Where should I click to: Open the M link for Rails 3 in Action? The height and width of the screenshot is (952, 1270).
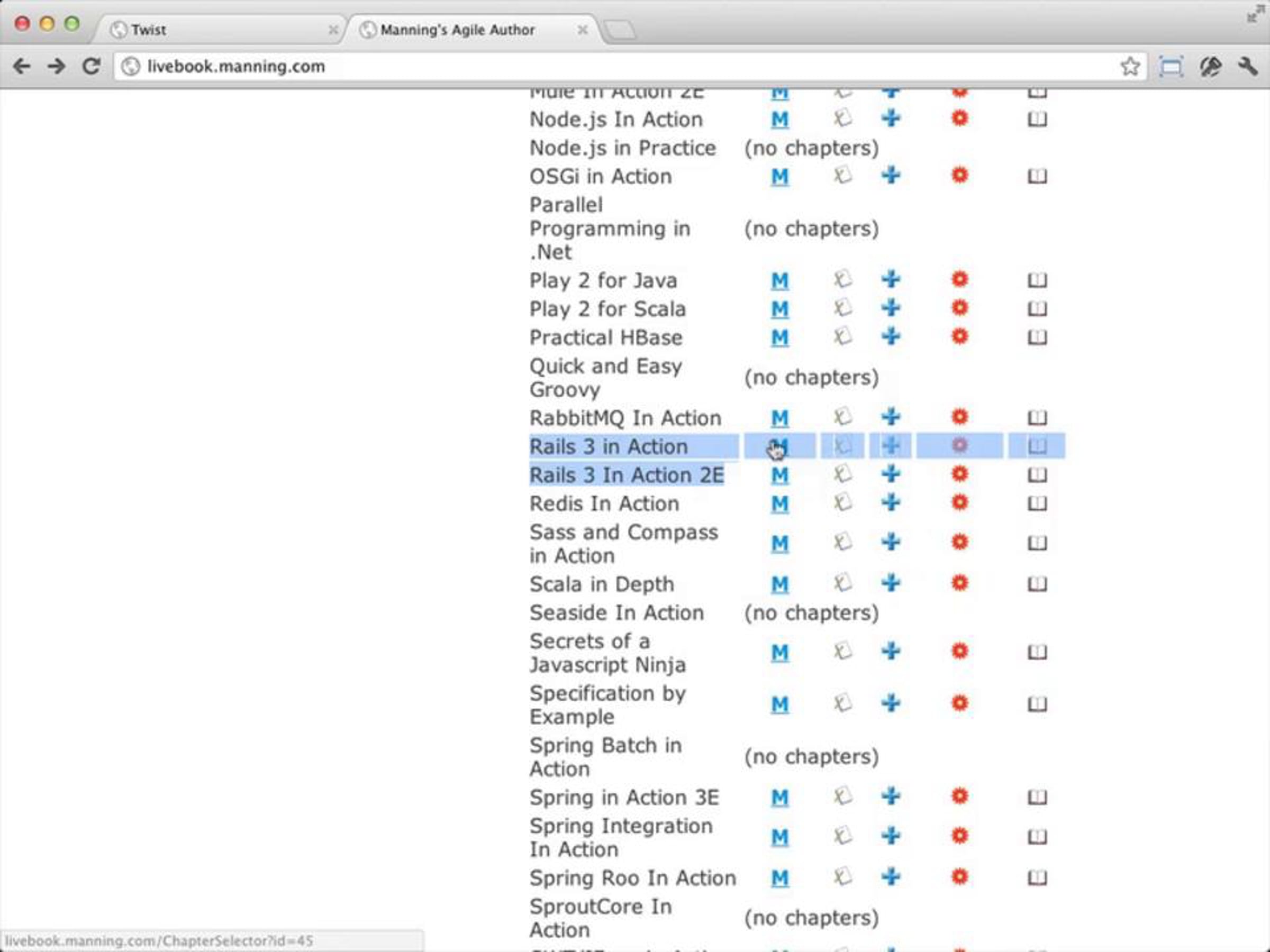(x=779, y=446)
